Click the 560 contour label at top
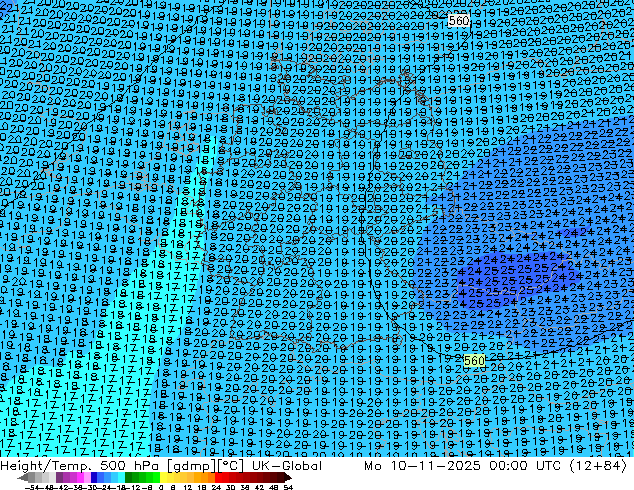This screenshot has width=634, height=490. (x=459, y=21)
